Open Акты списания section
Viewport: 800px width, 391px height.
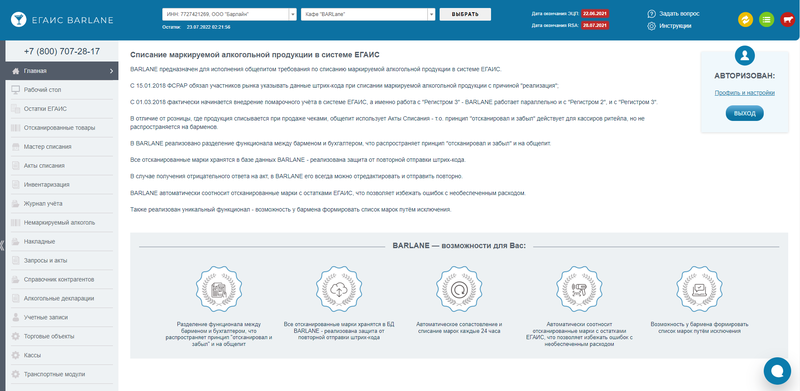coord(62,166)
